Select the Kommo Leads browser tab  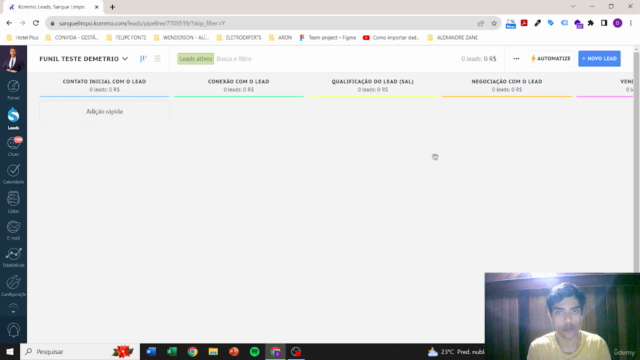tap(53, 7)
